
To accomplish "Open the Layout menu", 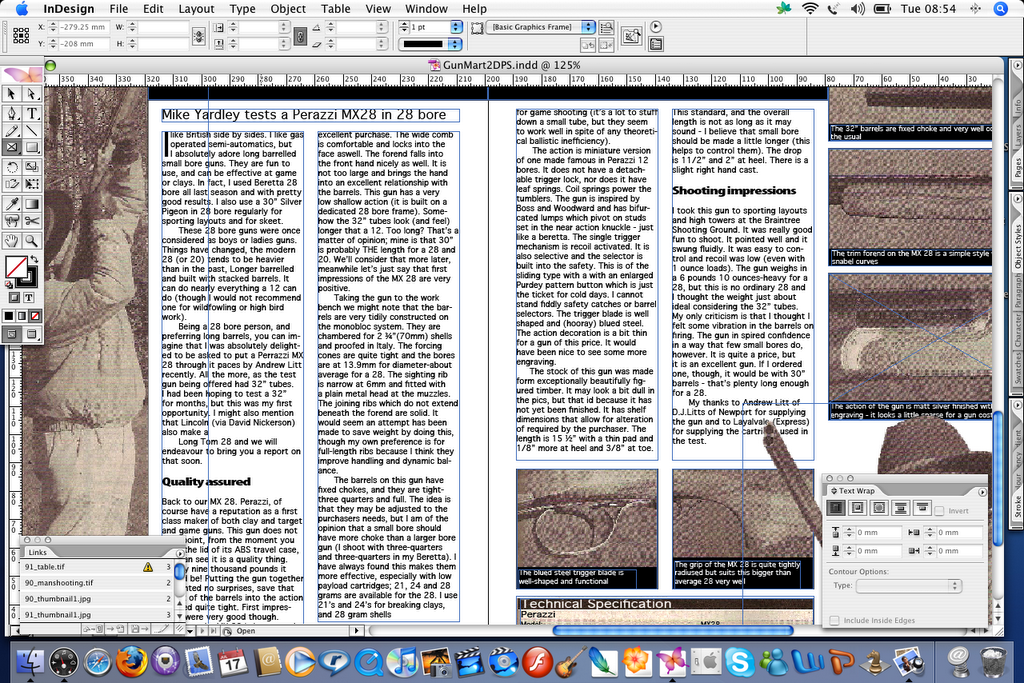I will 196,9.
